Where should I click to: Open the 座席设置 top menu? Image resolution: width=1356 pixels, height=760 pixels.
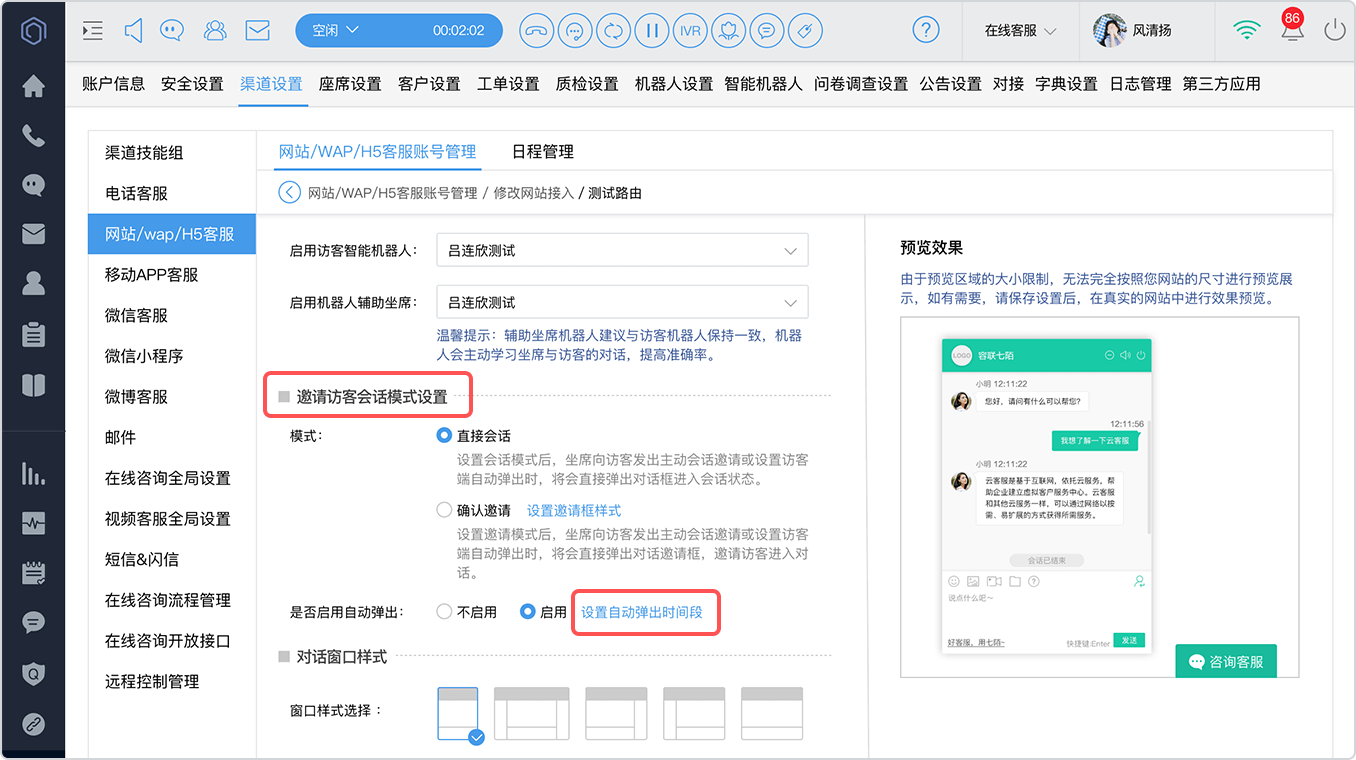350,84
